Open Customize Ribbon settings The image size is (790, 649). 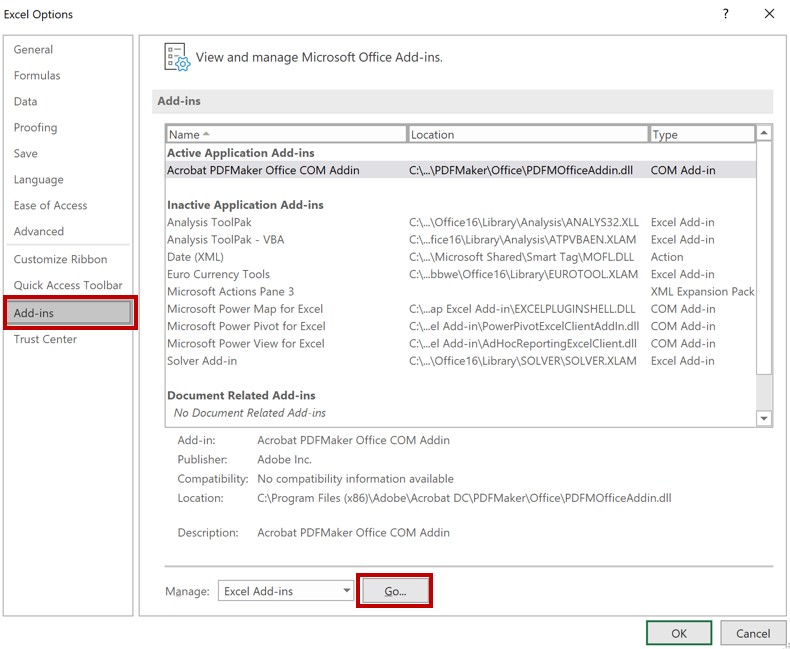click(x=61, y=260)
